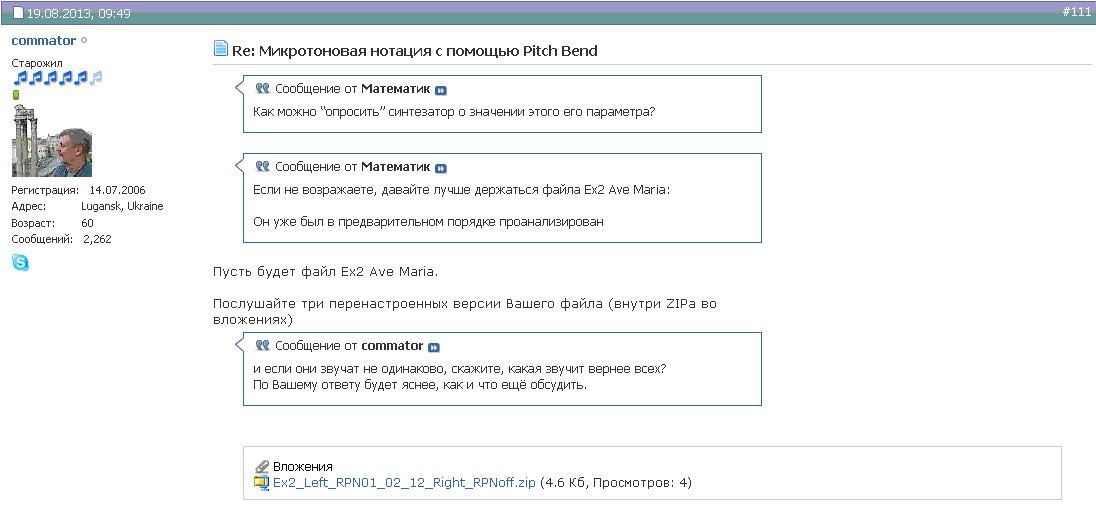The image size is (1096, 505).
Task: Click the Skype contact icon
Action: [x=20, y=263]
